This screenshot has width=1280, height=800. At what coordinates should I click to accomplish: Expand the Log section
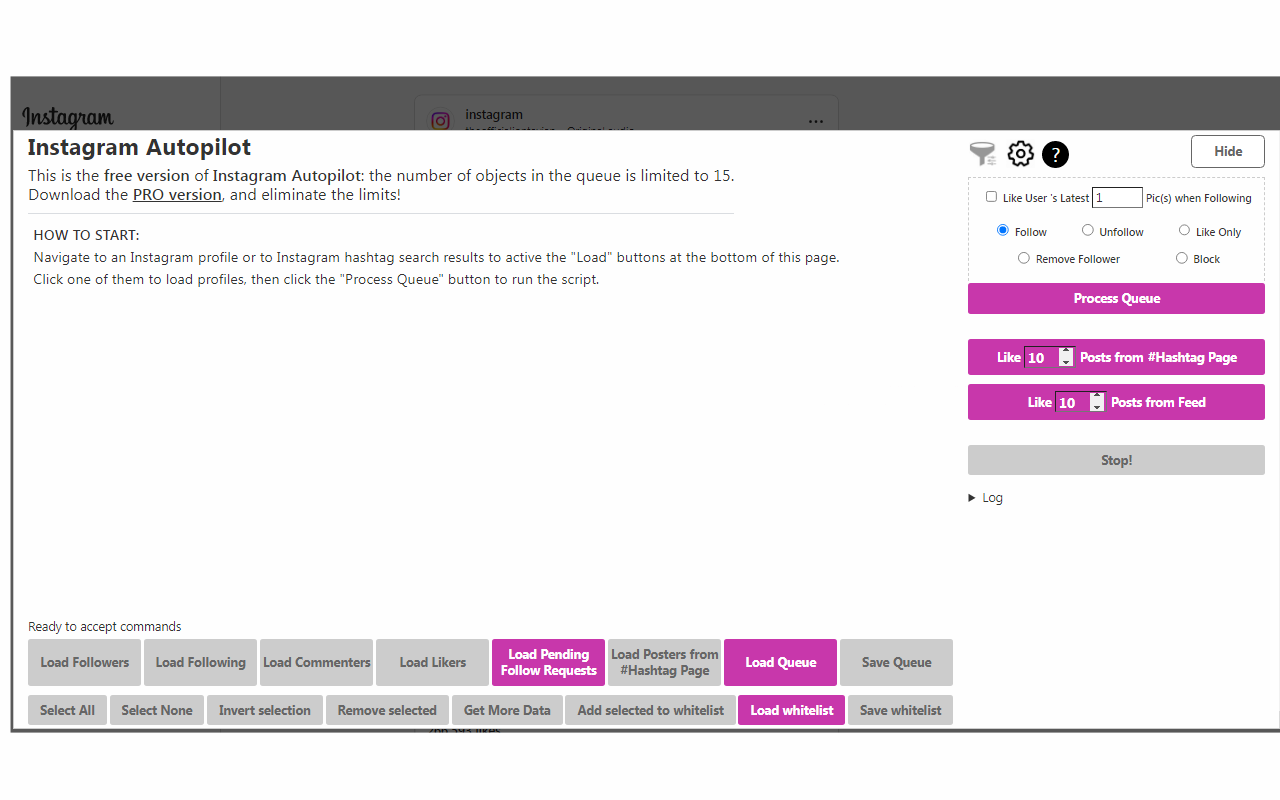[x=985, y=498]
